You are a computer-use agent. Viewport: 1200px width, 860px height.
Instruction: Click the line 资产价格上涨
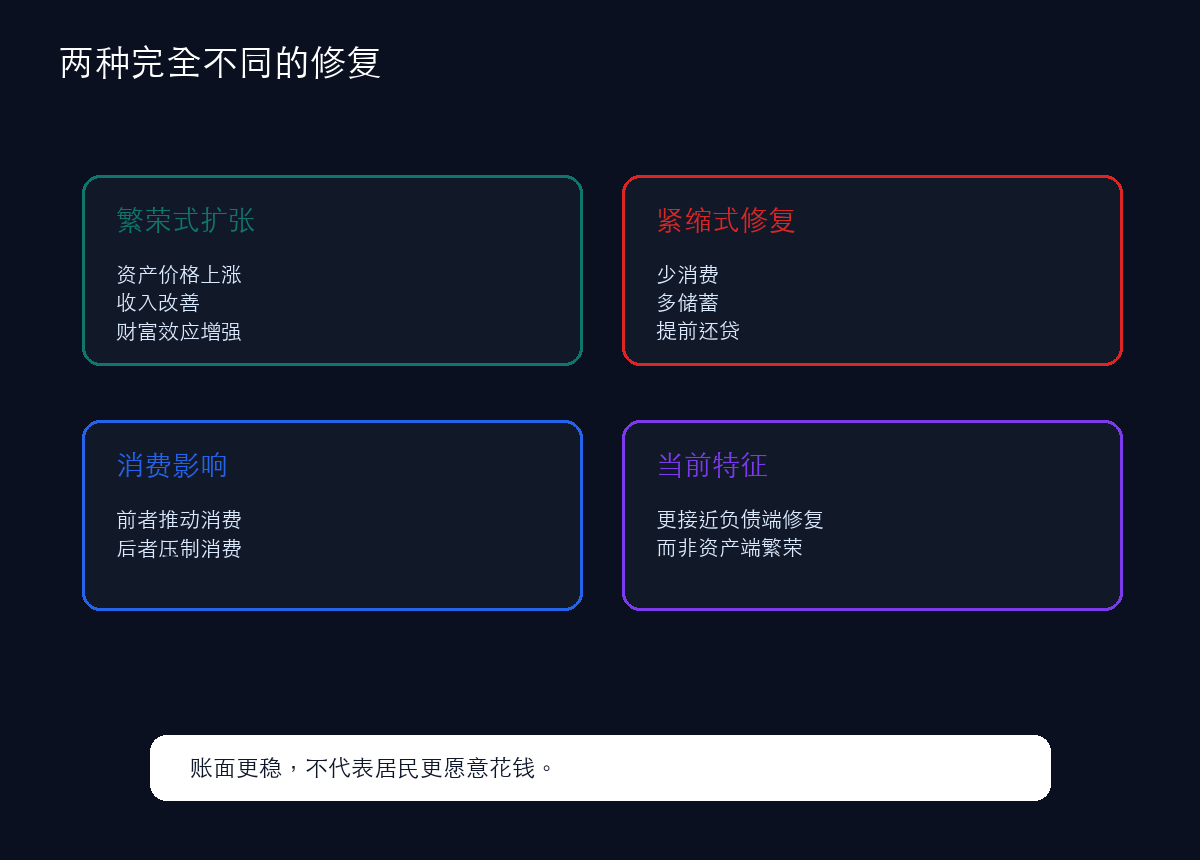[x=179, y=274]
